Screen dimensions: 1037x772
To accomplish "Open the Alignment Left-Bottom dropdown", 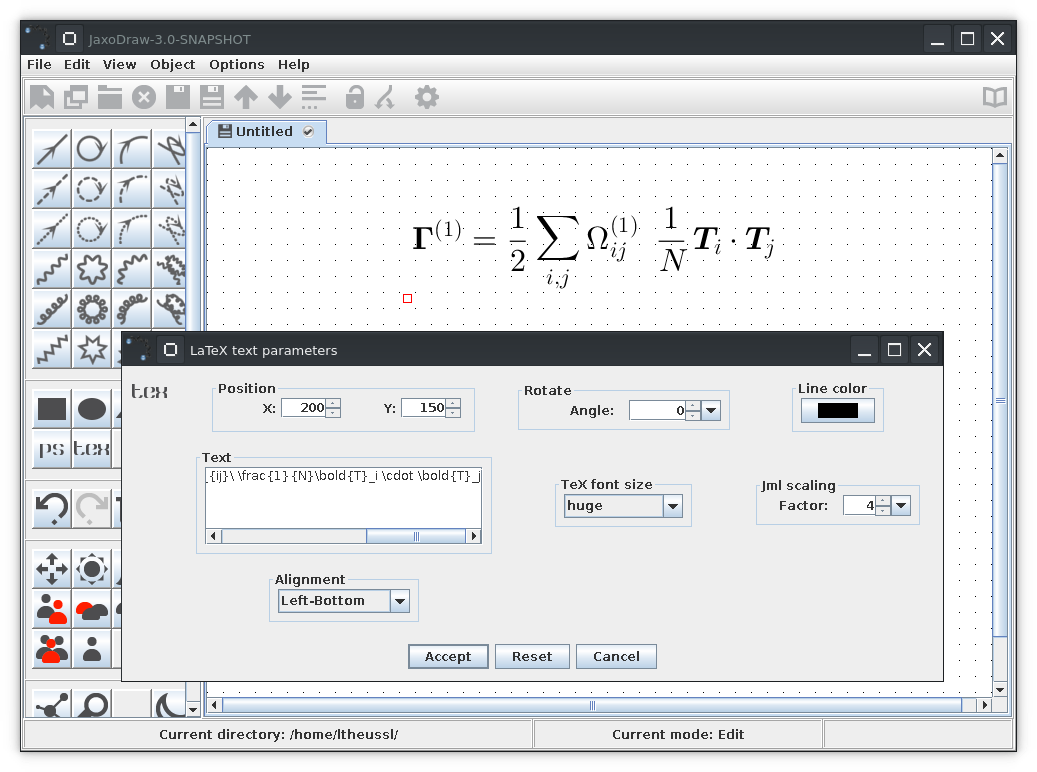I will point(343,601).
